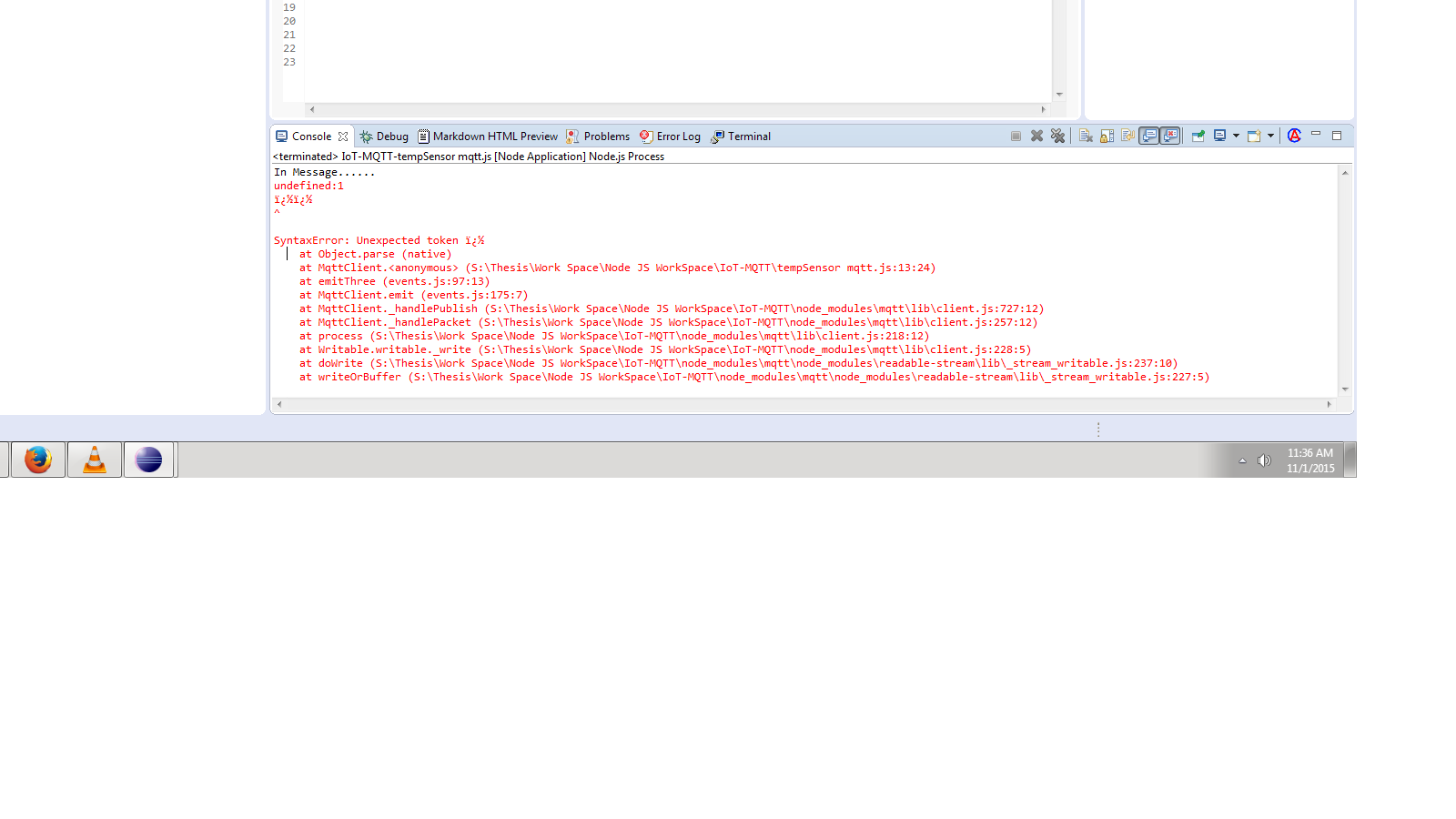Maximize the Console view panel
Screen dimensions: 1456x819
coord(1337,136)
